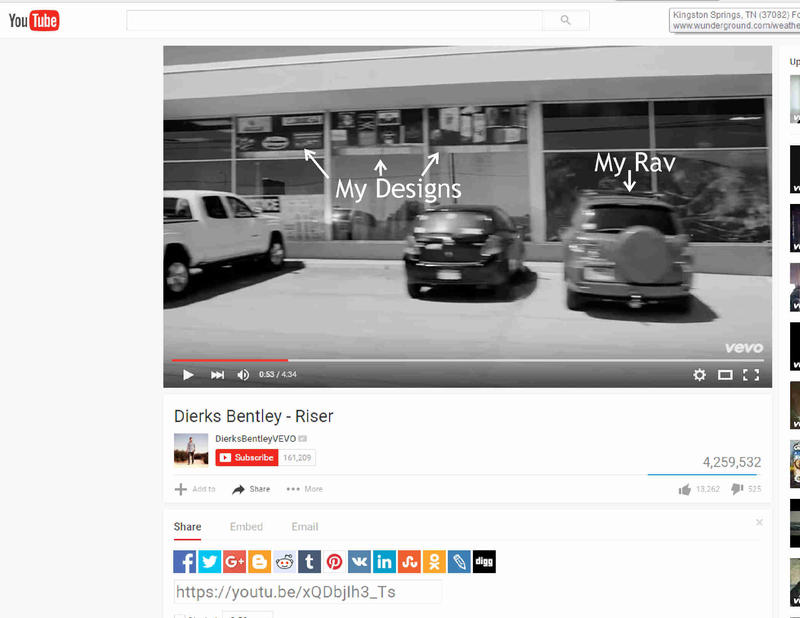Click the 0:53 / 4:34 time display
The height and width of the screenshot is (618, 800).
coord(278,375)
